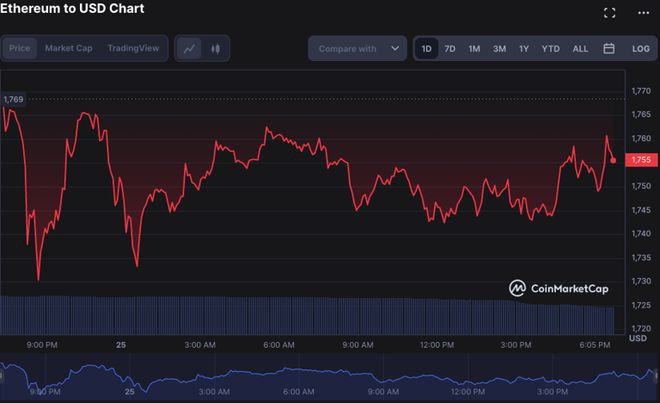Enter fullscreen chart mode
Image resolution: width=660 pixels, height=403 pixels.
coord(609,13)
